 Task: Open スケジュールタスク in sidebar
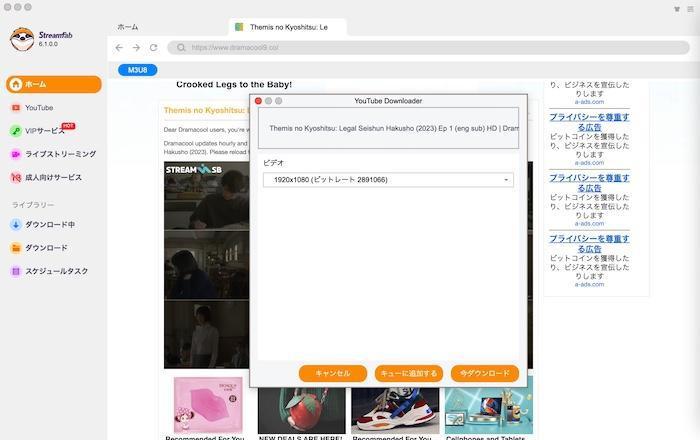coord(54,271)
